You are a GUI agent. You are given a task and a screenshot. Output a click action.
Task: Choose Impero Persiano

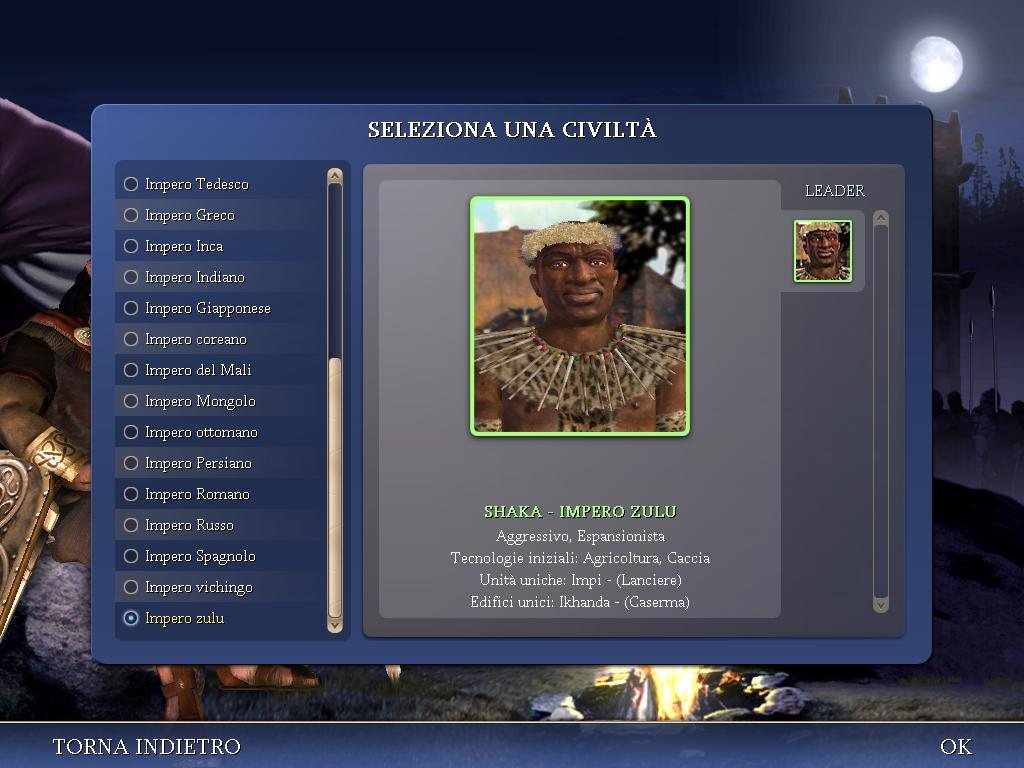click(219, 463)
